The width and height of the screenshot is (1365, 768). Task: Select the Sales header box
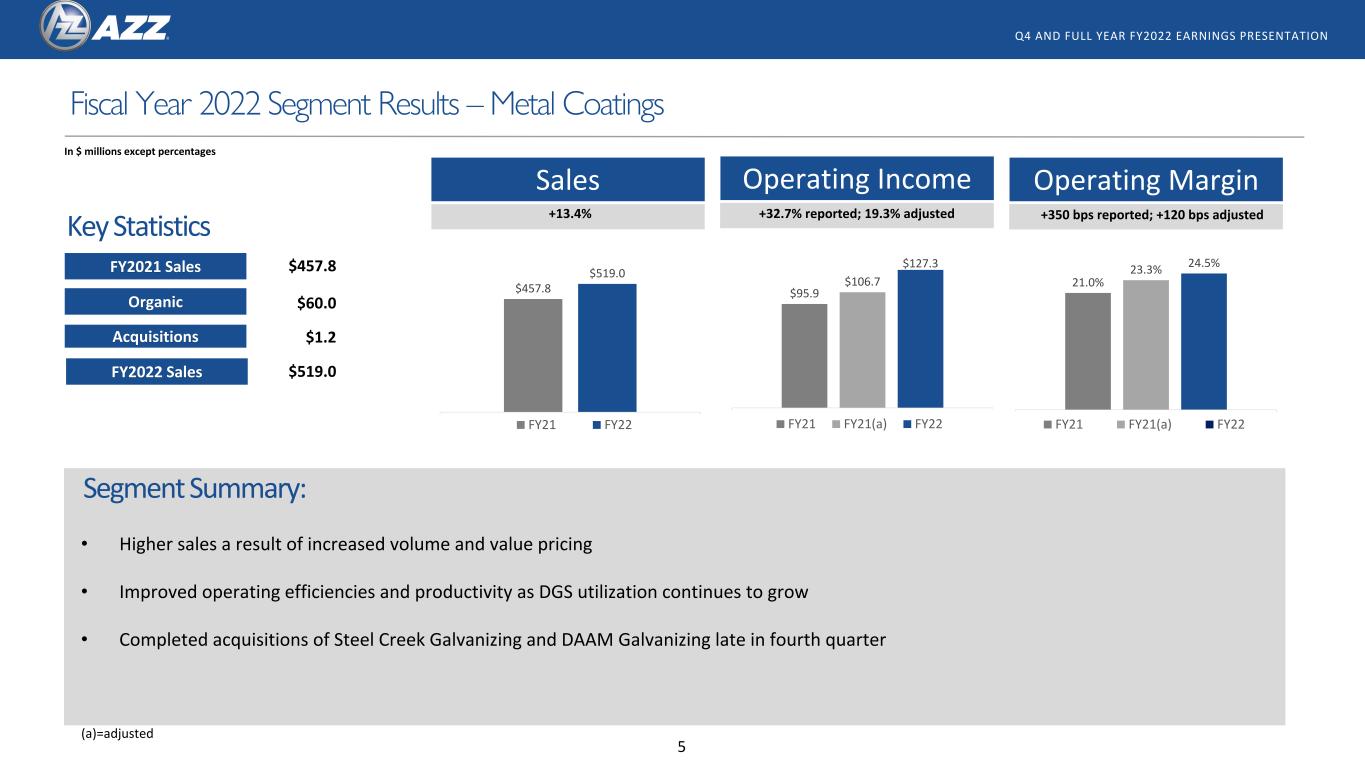pyautogui.click(x=568, y=180)
